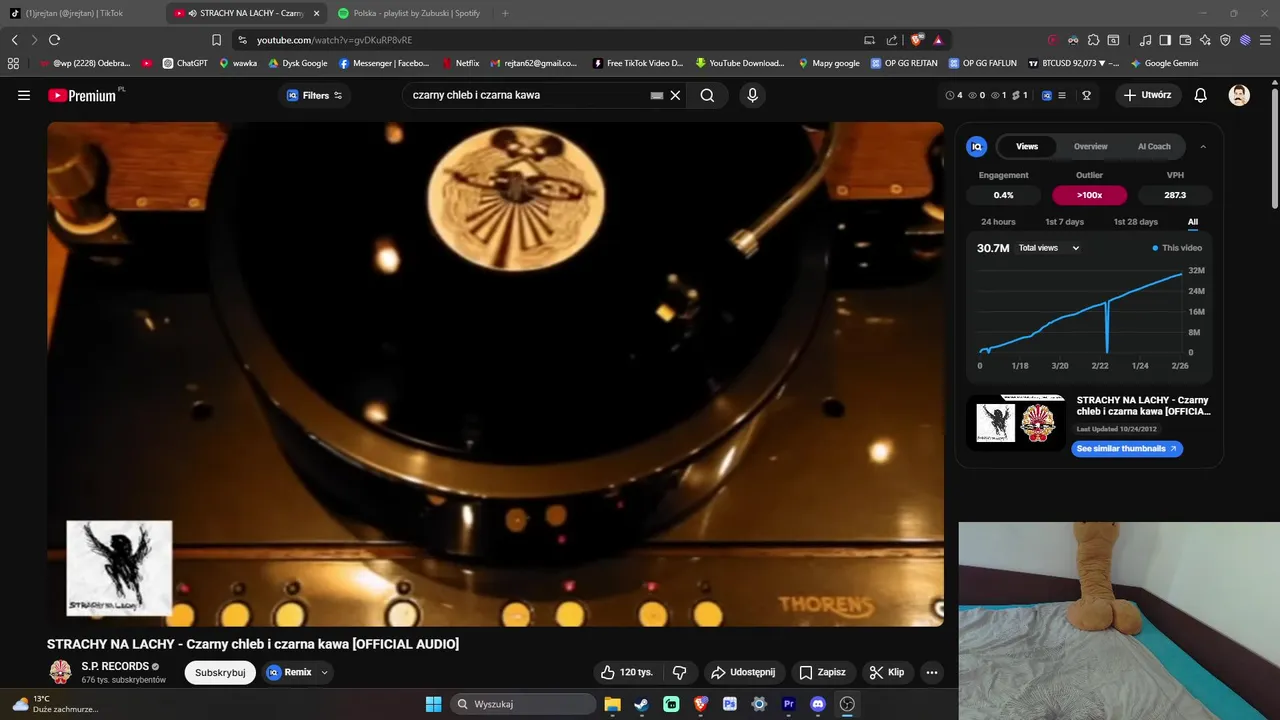
Task: Click the magnifier search button
Action: tap(707, 95)
